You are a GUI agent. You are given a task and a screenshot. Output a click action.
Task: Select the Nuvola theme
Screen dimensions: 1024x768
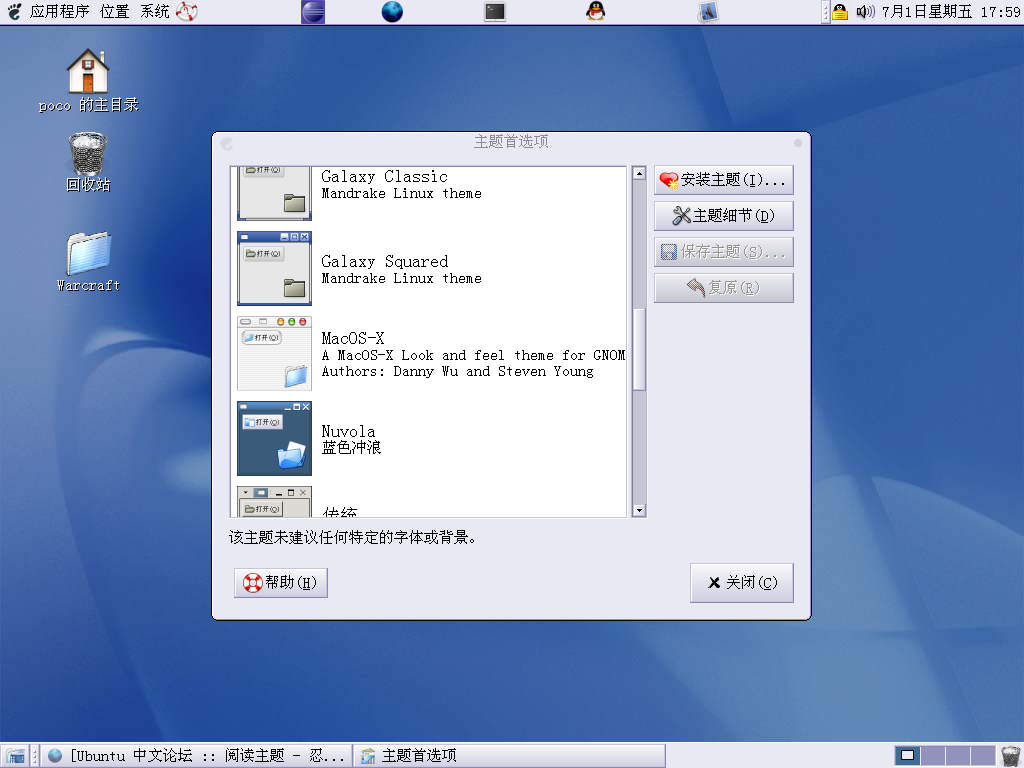pos(430,438)
